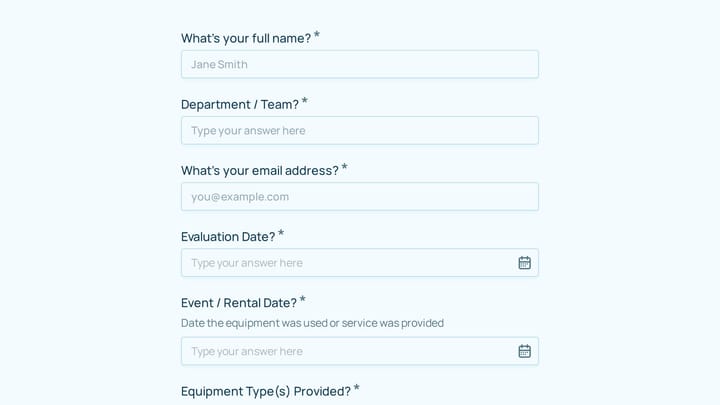This screenshot has width=720, height=405.
Task: Select the Evaluation Date text input
Action: point(349,263)
